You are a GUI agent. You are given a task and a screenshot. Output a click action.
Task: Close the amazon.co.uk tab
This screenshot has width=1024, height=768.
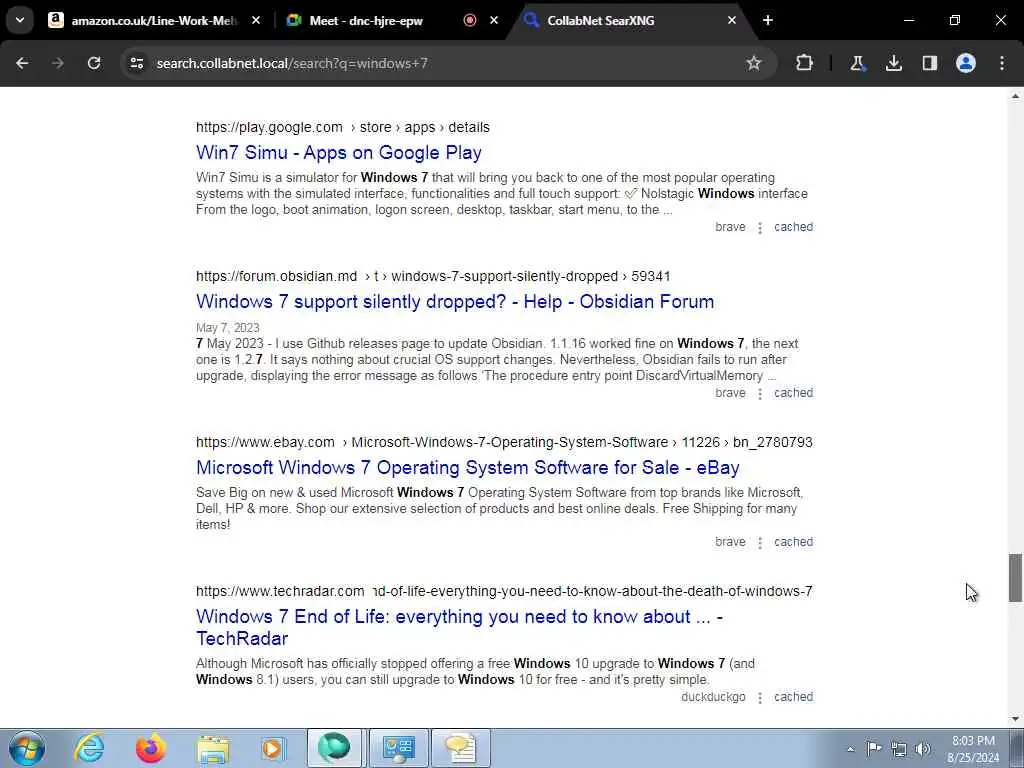coord(256,20)
